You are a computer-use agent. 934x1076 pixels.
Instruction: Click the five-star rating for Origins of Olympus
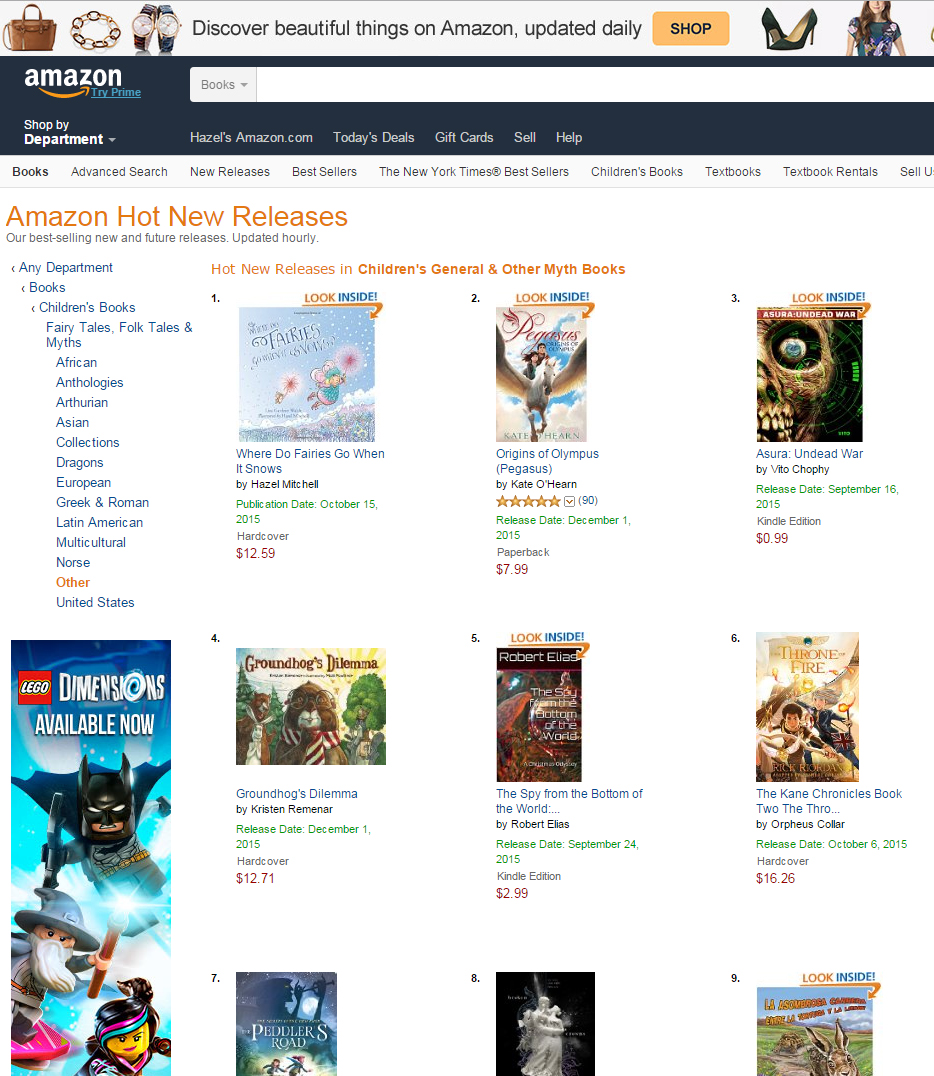point(528,502)
